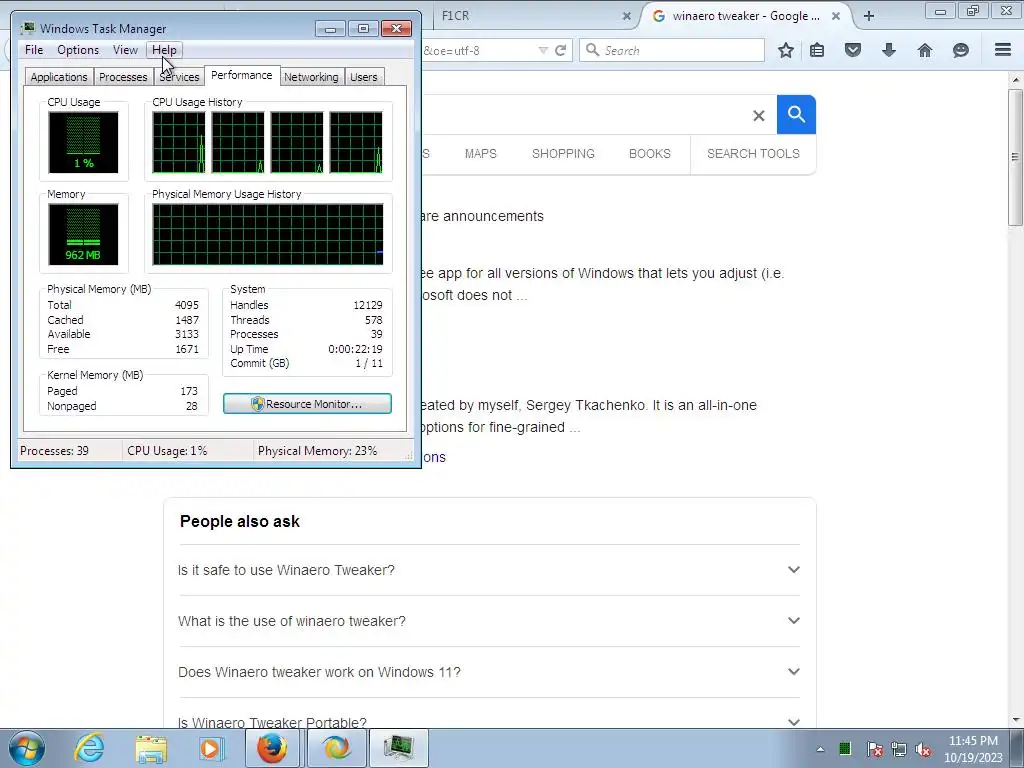Open SEARCH TOOLS on Google results

click(753, 153)
